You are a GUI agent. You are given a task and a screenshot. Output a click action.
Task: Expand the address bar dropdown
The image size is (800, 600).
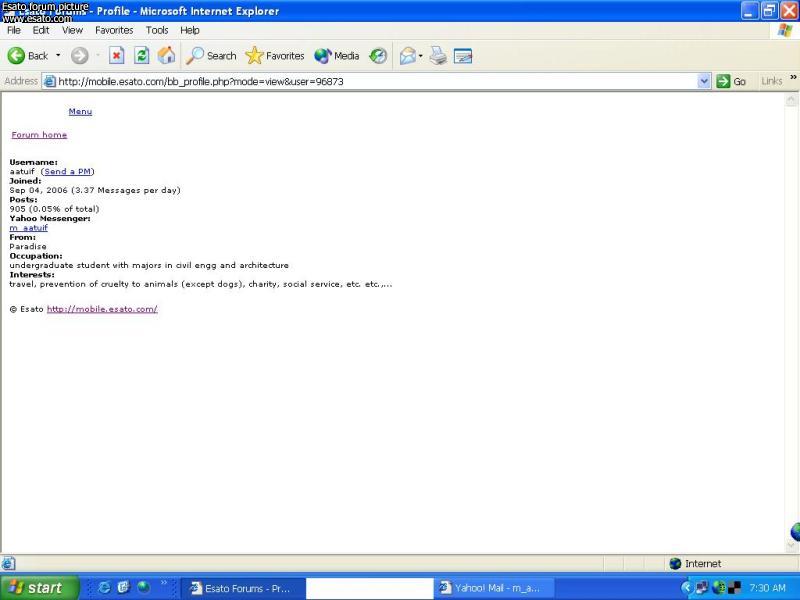click(x=704, y=81)
